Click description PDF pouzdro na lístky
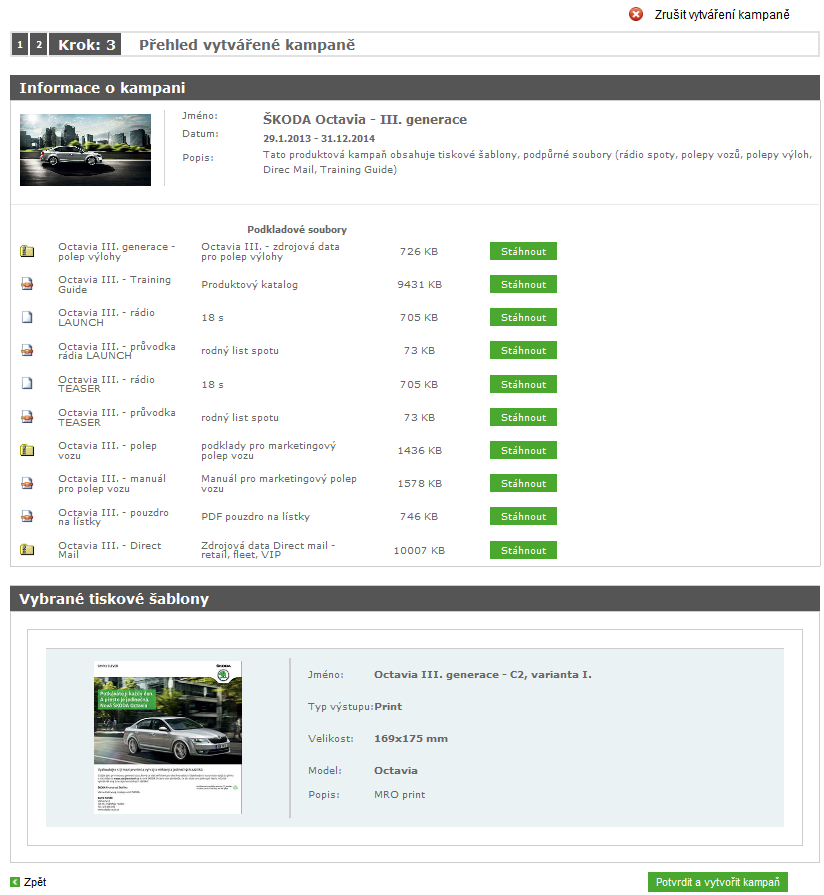Viewport: 824px width, 895px height. pyautogui.click(x=256, y=517)
